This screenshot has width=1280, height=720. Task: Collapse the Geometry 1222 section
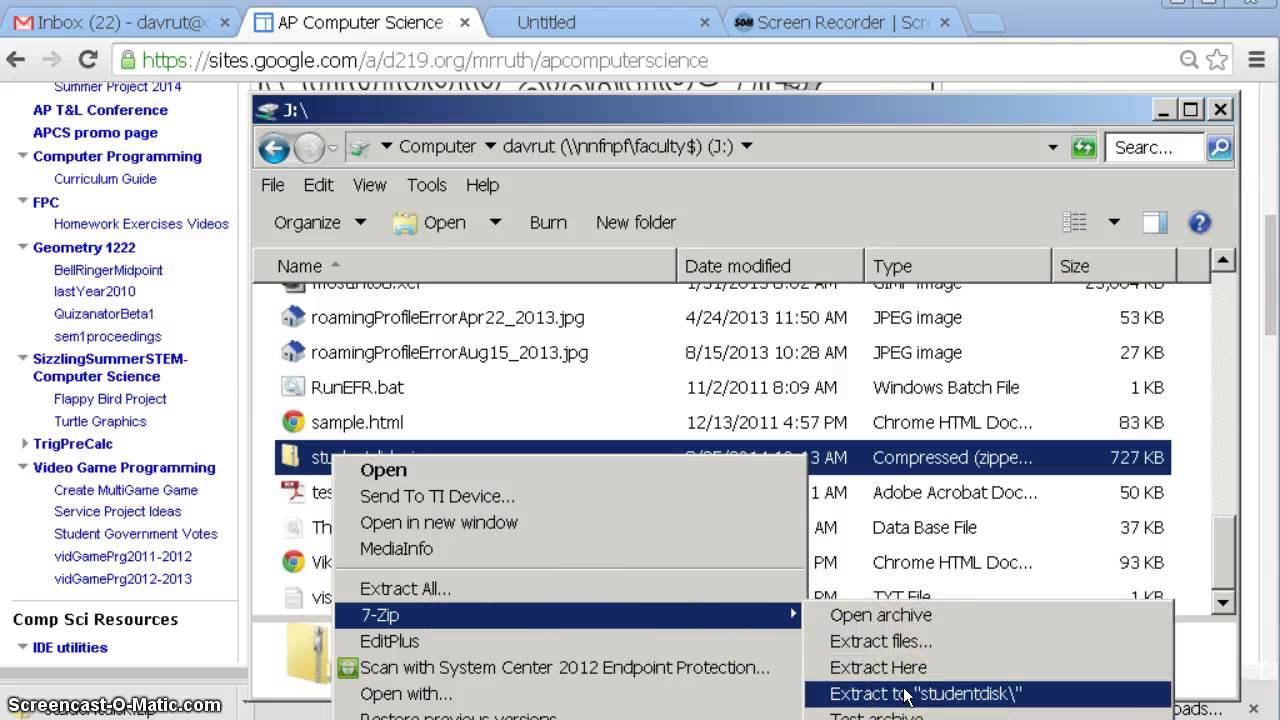click(22, 246)
